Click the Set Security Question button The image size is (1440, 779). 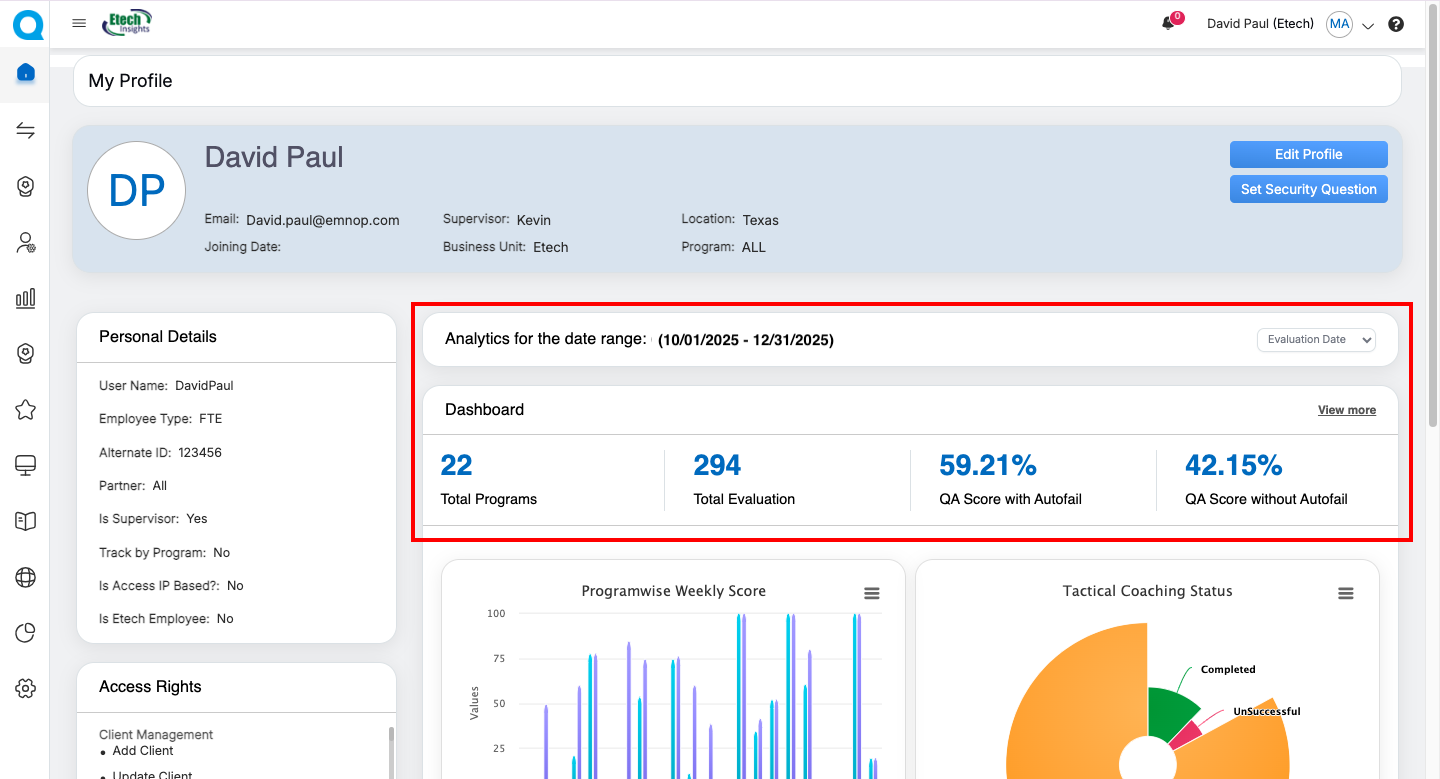coord(1308,189)
